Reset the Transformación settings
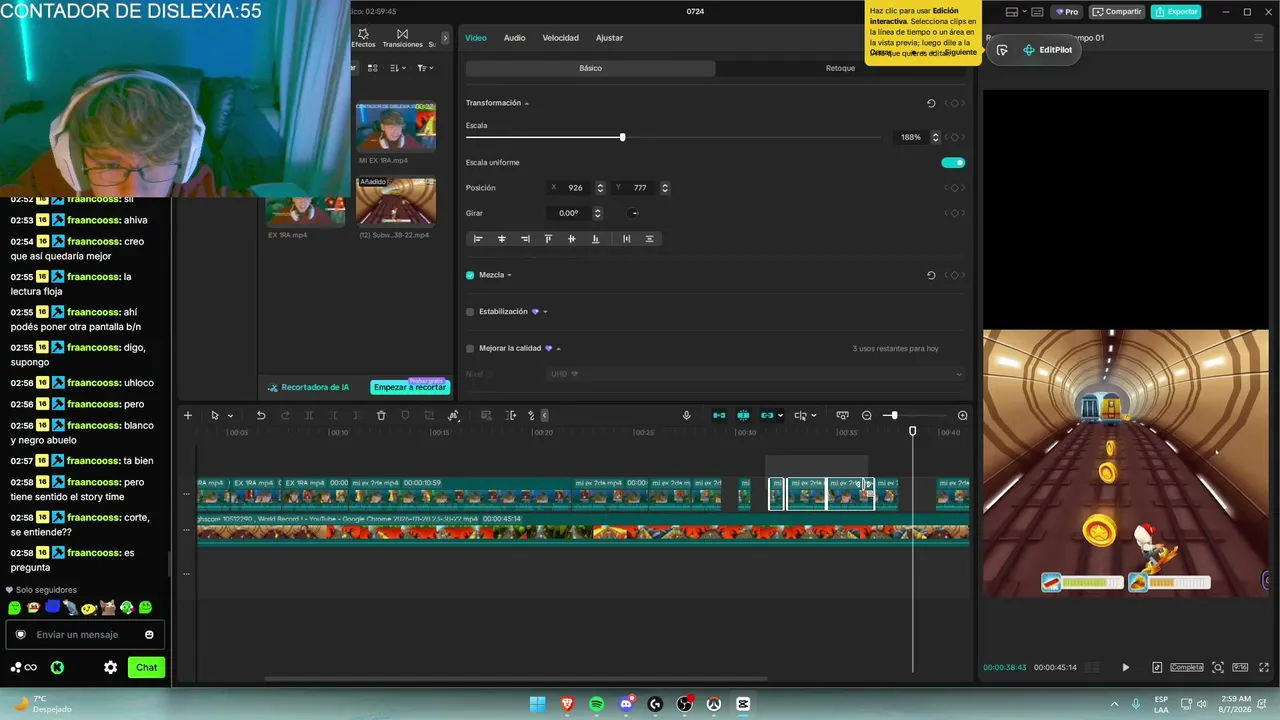 pyautogui.click(x=931, y=103)
